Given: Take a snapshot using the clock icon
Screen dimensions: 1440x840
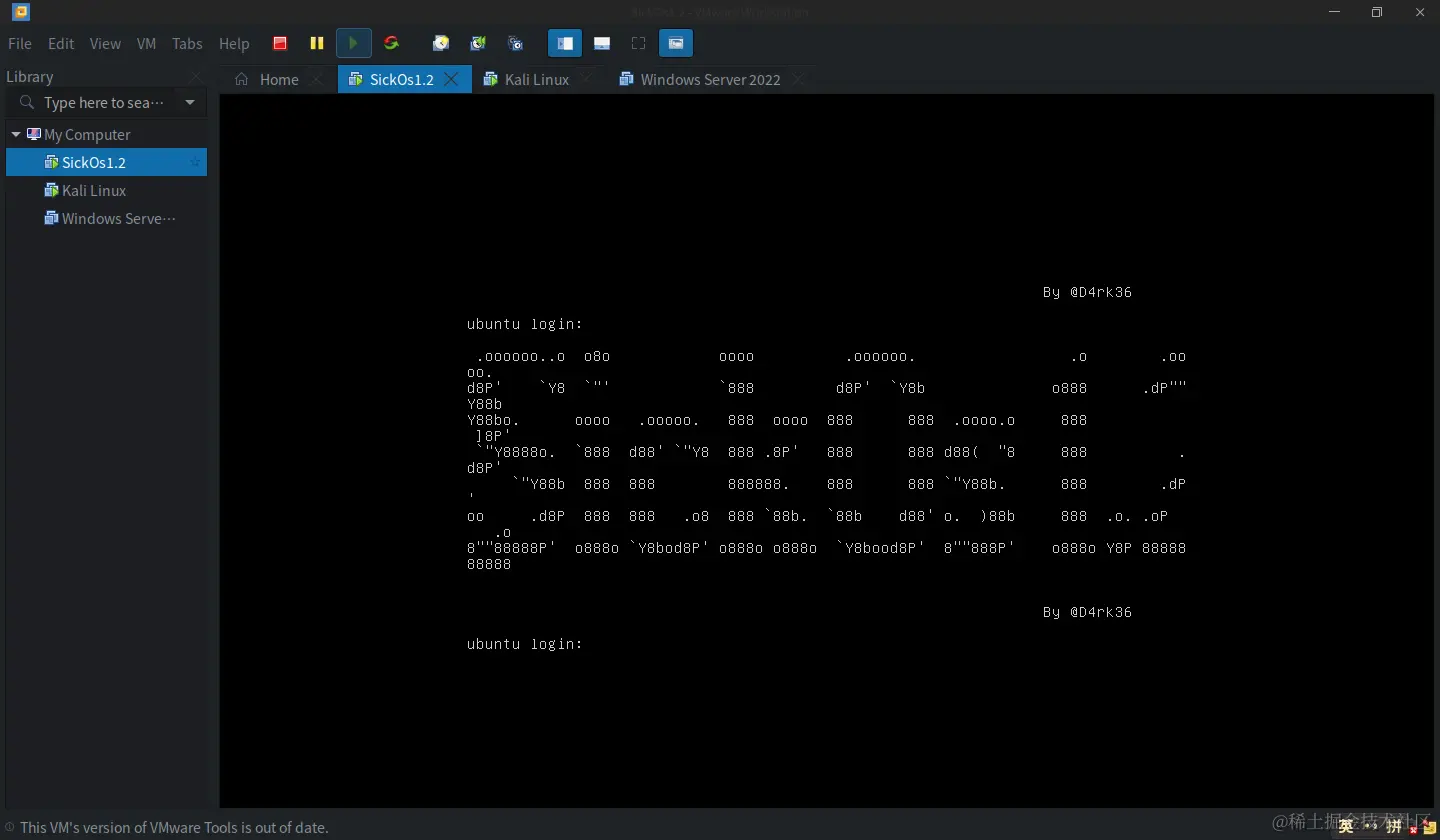Looking at the screenshot, I should 441,43.
